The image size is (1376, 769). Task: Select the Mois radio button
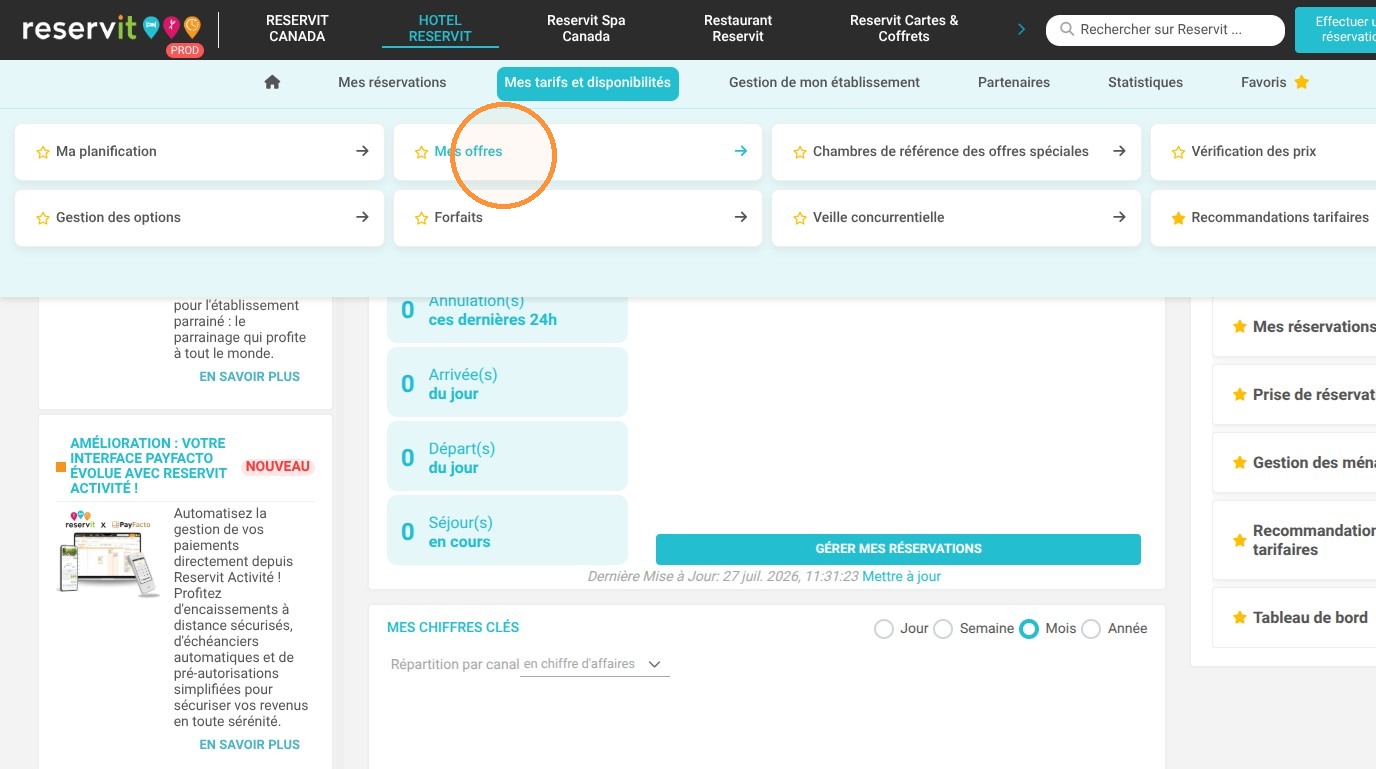tap(1029, 629)
